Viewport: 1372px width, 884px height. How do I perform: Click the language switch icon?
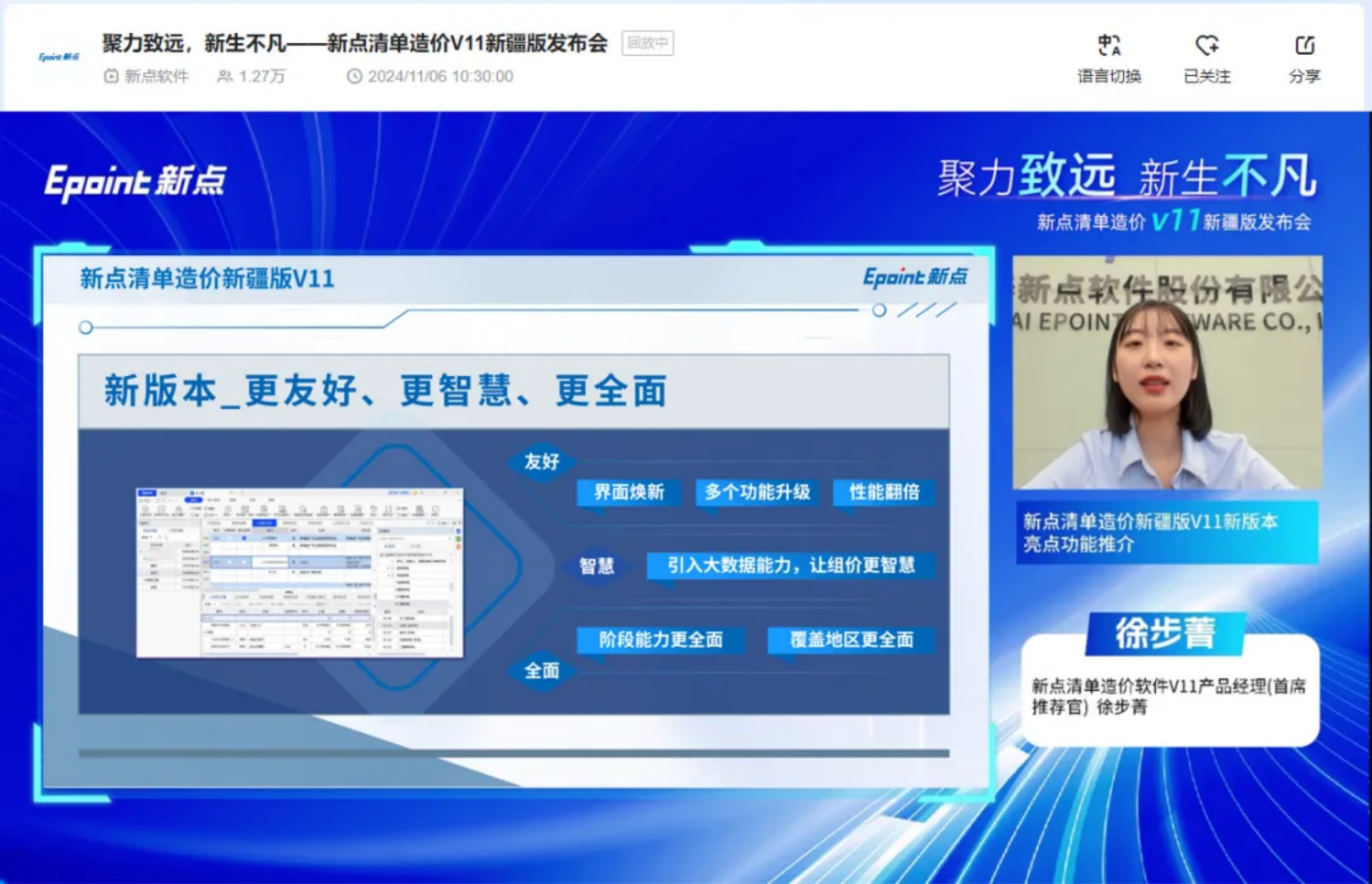click(x=1109, y=45)
